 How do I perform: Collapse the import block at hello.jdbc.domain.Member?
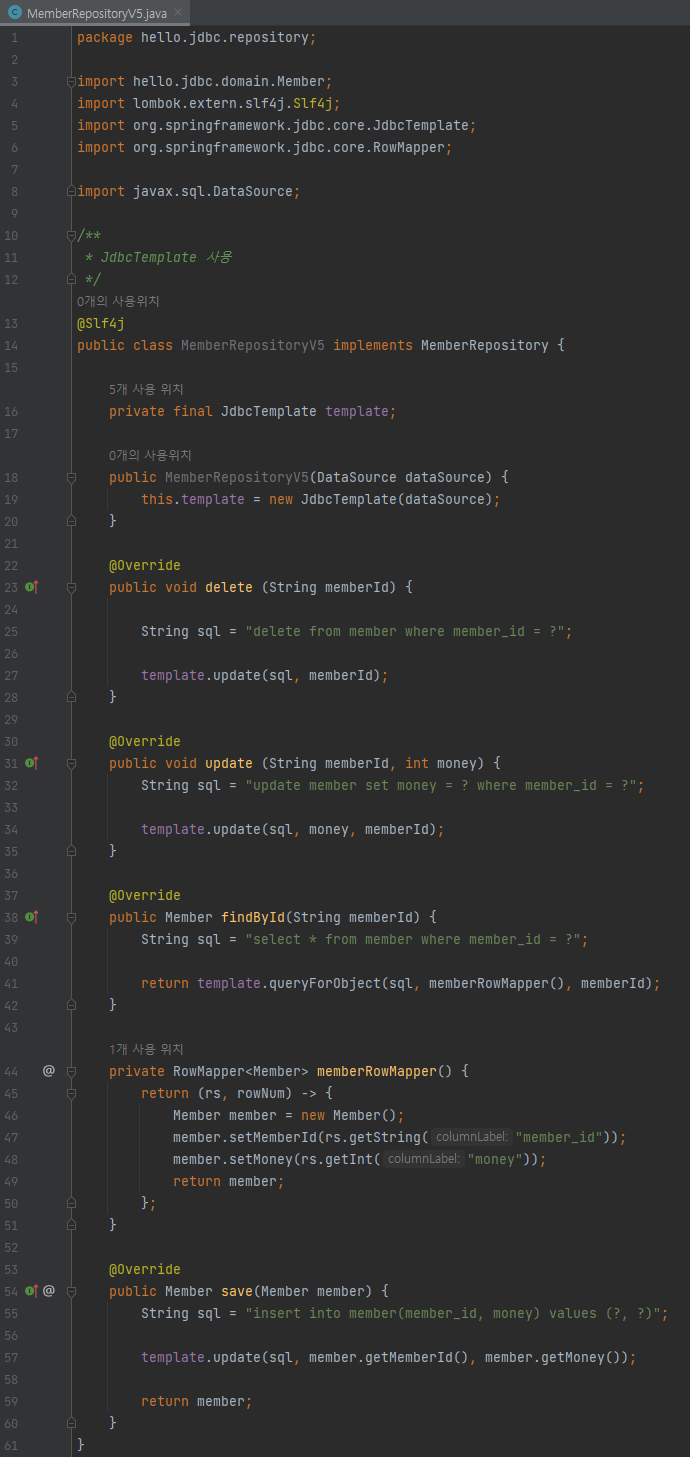71,81
